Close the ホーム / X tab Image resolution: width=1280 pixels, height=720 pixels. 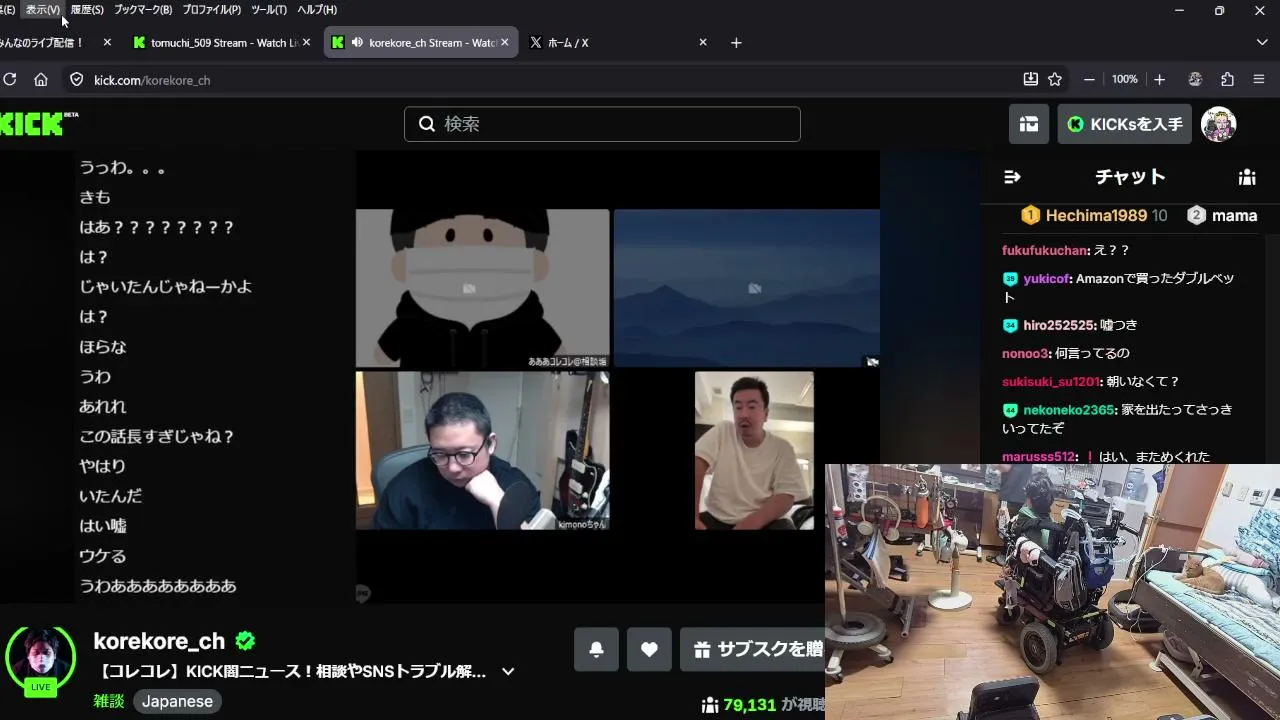703,43
